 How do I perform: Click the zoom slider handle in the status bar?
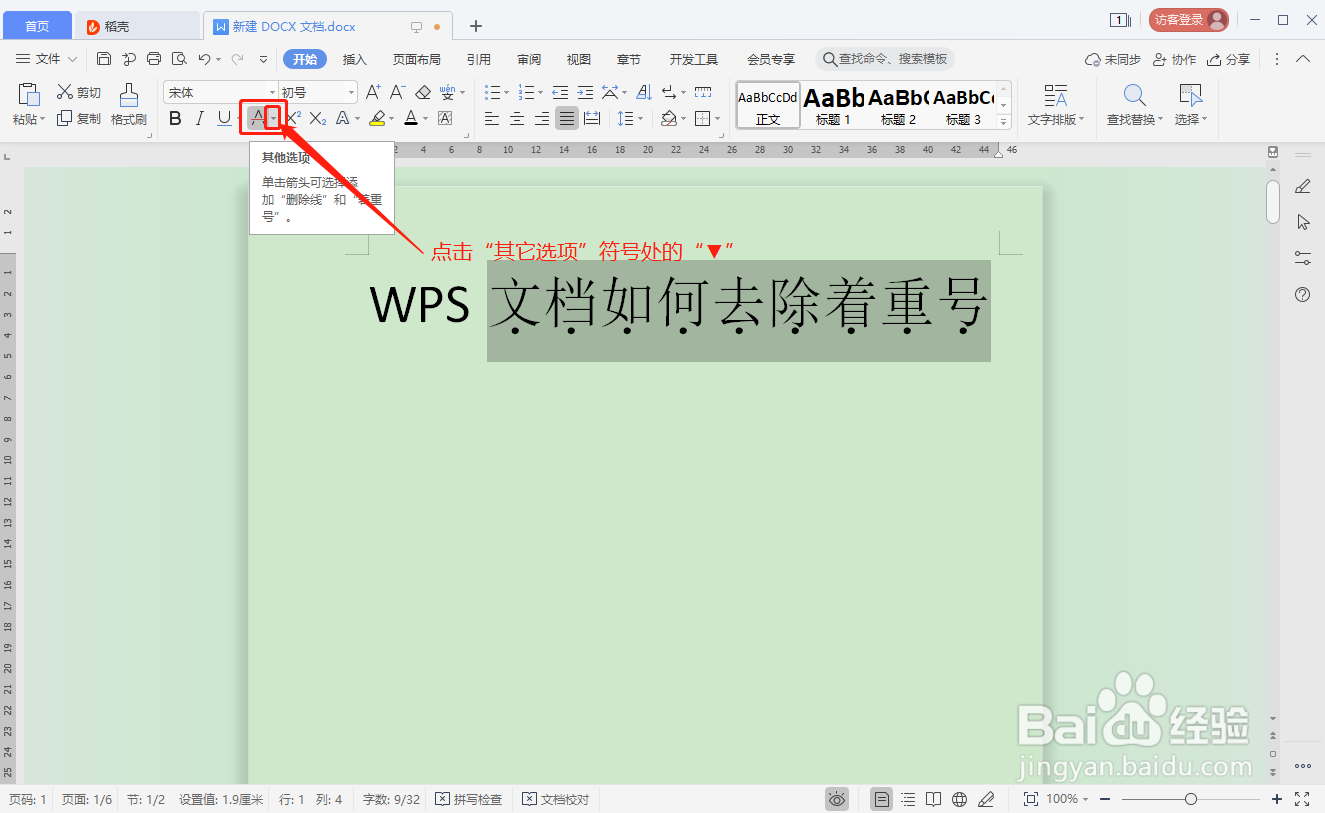click(x=1190, y=799)
